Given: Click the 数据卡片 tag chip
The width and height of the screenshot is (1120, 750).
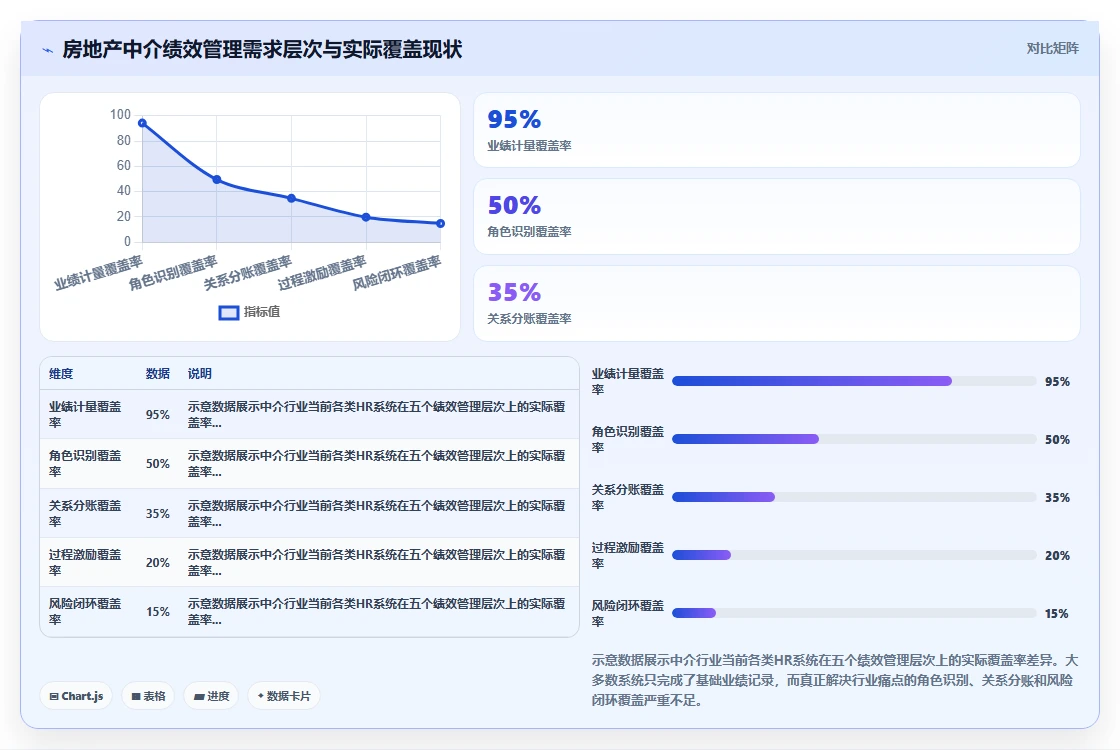Looking at the screenshot, I should pos(284,696).
